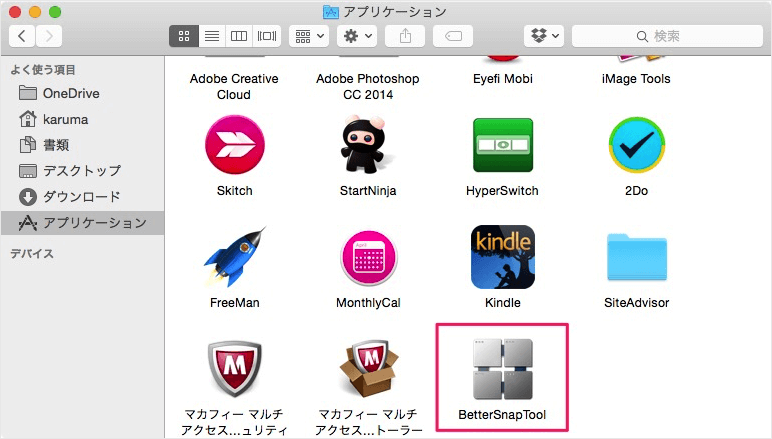The image size is (772, 439).
Task: Switch to column view
Action: click(239, 36)
